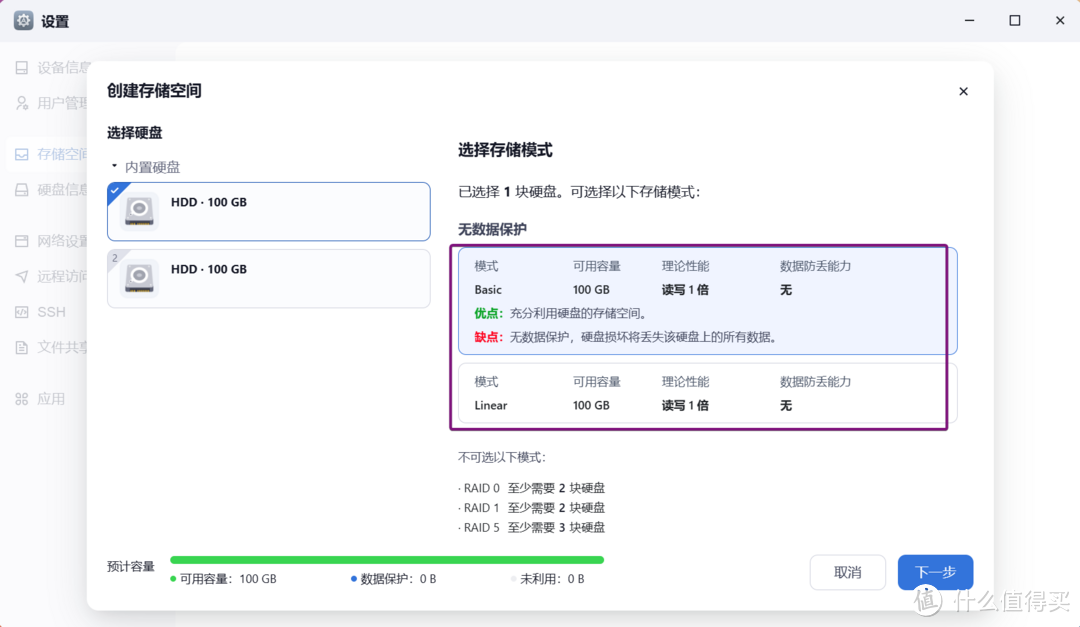The image size is (1080, 627).
Task: Open the SSH settings panel
Action: coord(22,312)
